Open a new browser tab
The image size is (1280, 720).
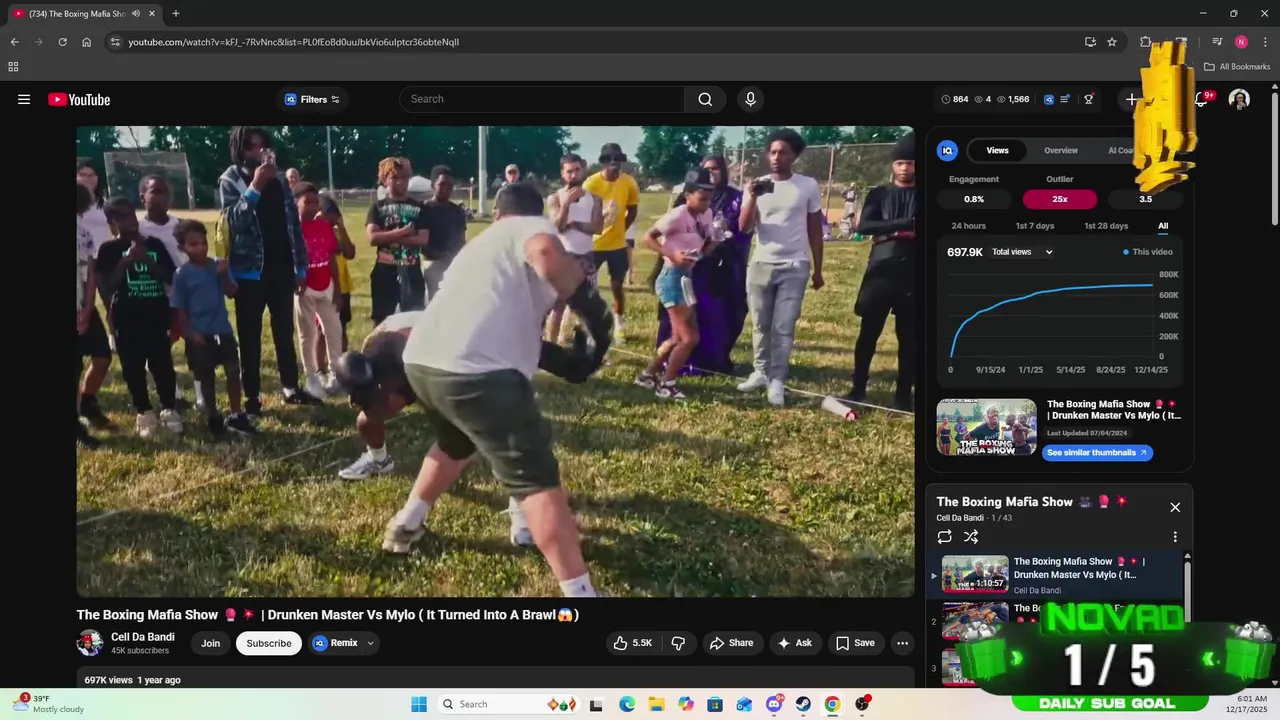tap(176, 13)
